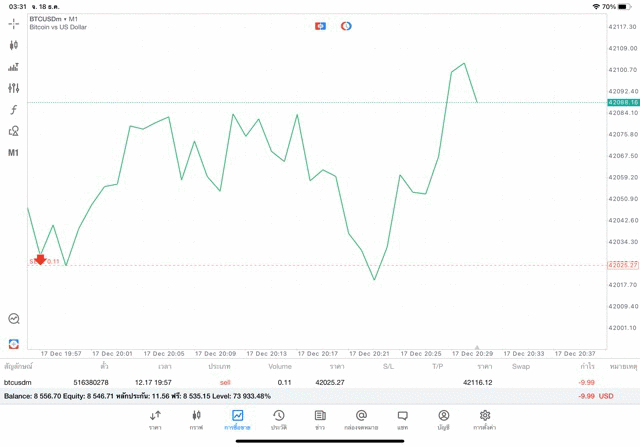Click the red sell arrow marker on chart
640x447 pixels.
pyautogui.click(x=40, y=260)
